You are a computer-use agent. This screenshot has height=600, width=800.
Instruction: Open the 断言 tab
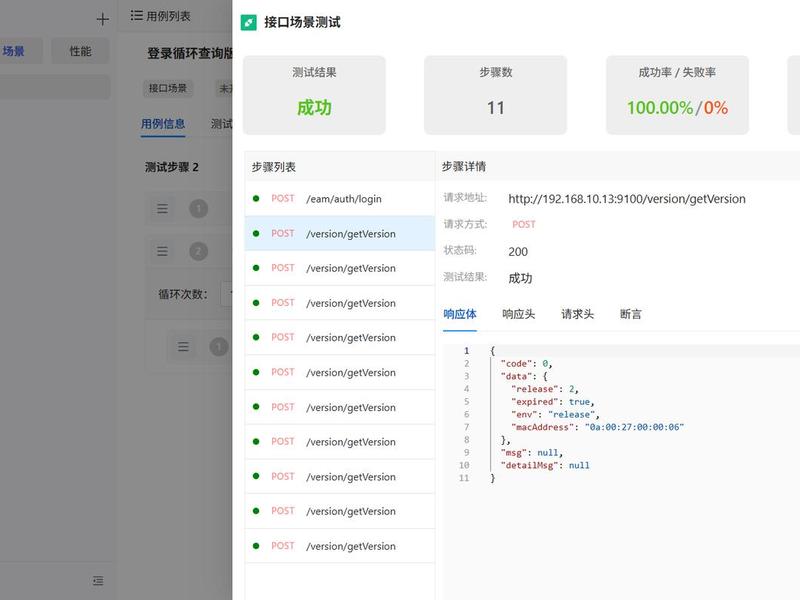coord(631,314)
